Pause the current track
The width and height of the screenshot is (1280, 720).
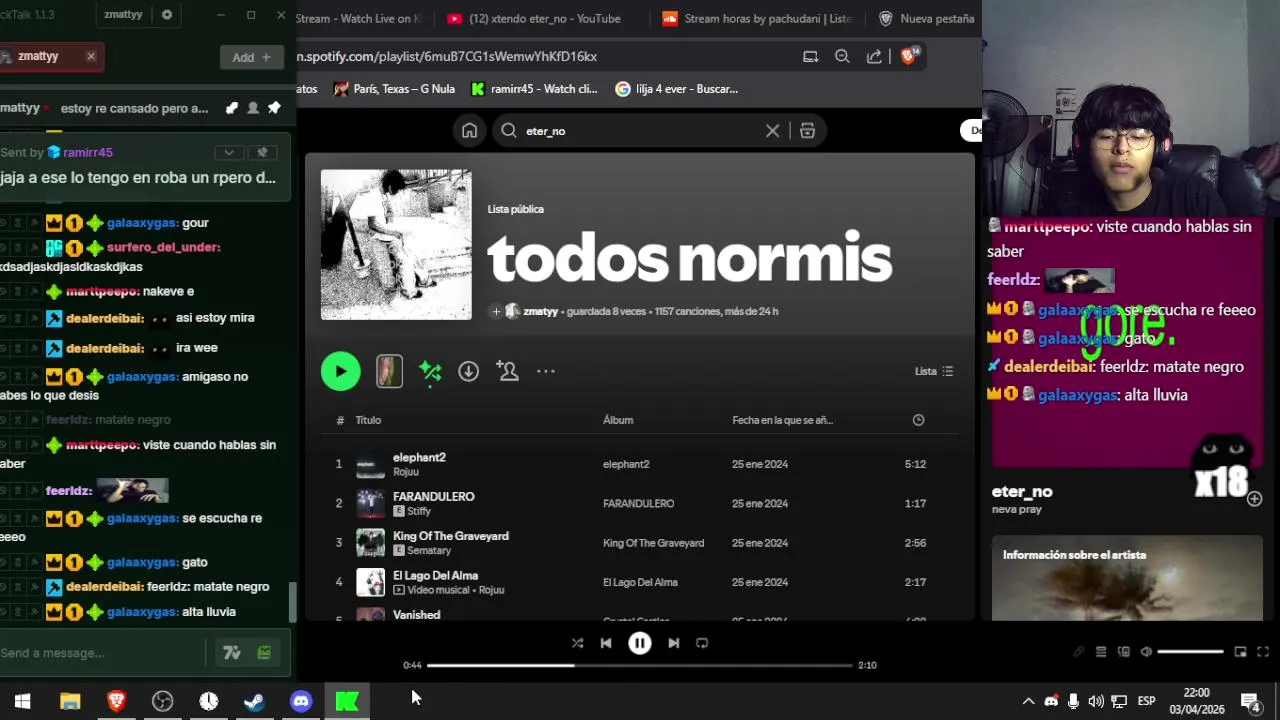(x=640, y=643)
